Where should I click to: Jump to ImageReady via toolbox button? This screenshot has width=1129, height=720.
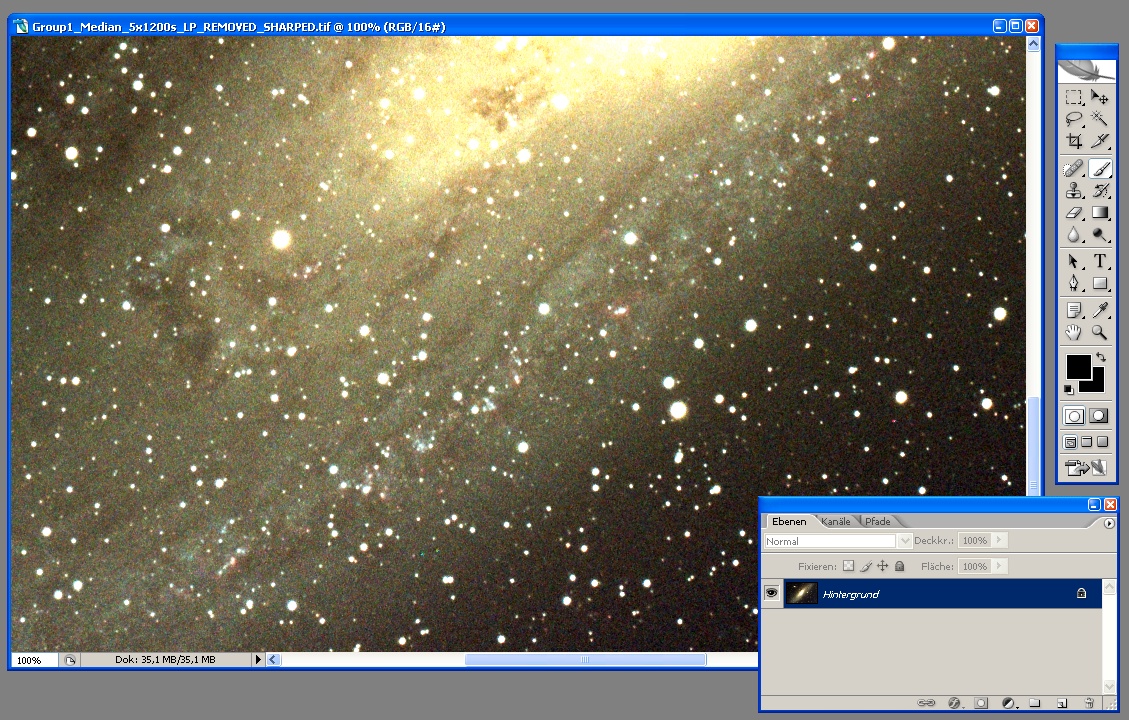pos(1087,468)
